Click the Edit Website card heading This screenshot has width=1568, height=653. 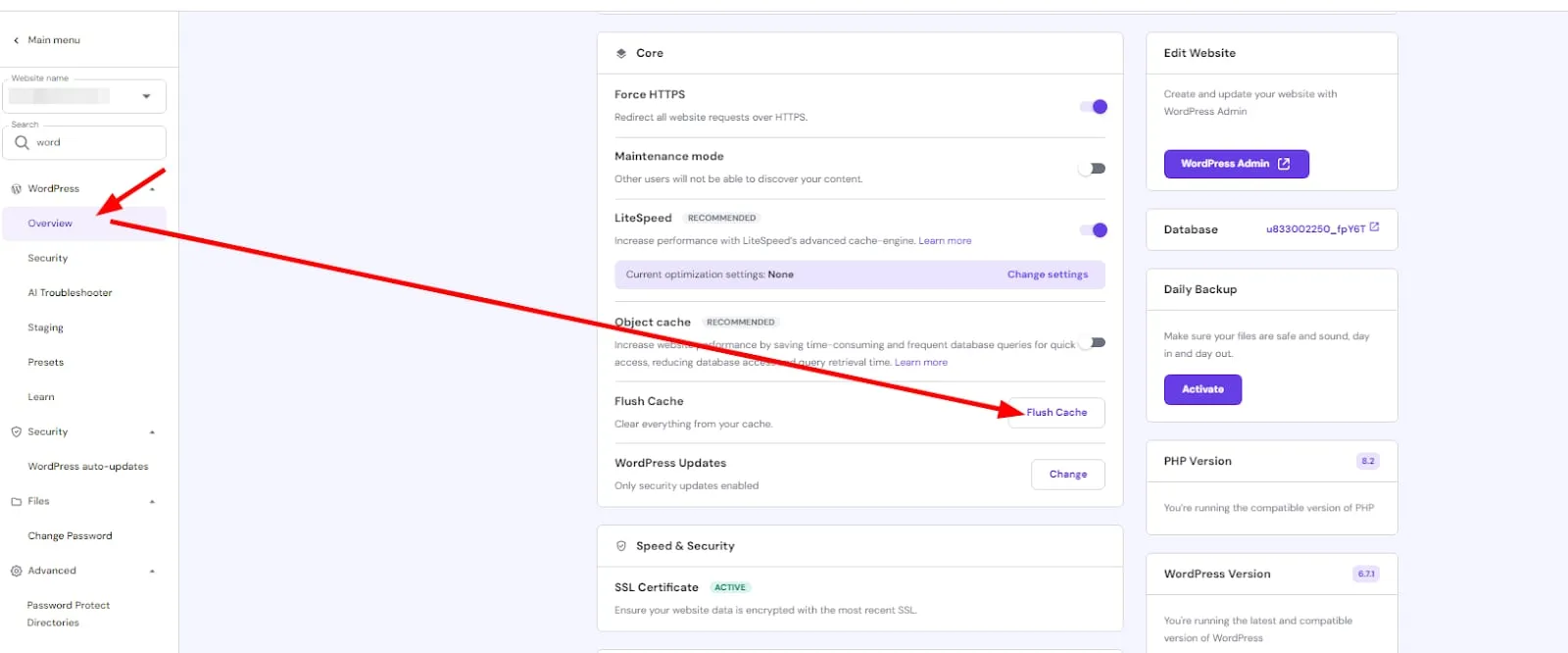(1200, 53)
